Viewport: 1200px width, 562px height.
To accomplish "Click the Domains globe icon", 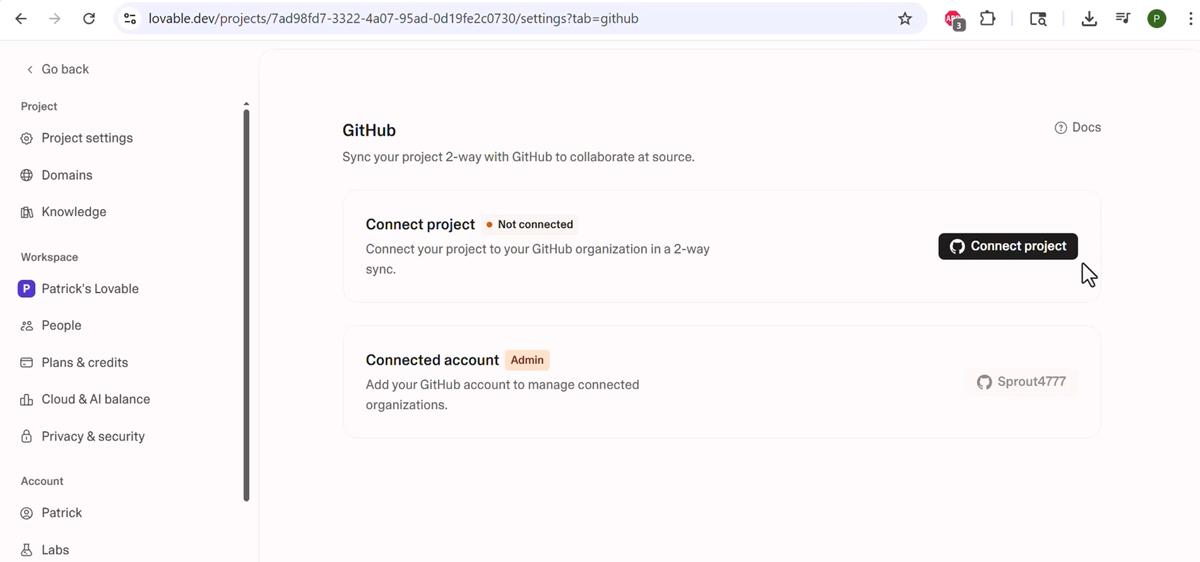I will (x=27, y=175).
